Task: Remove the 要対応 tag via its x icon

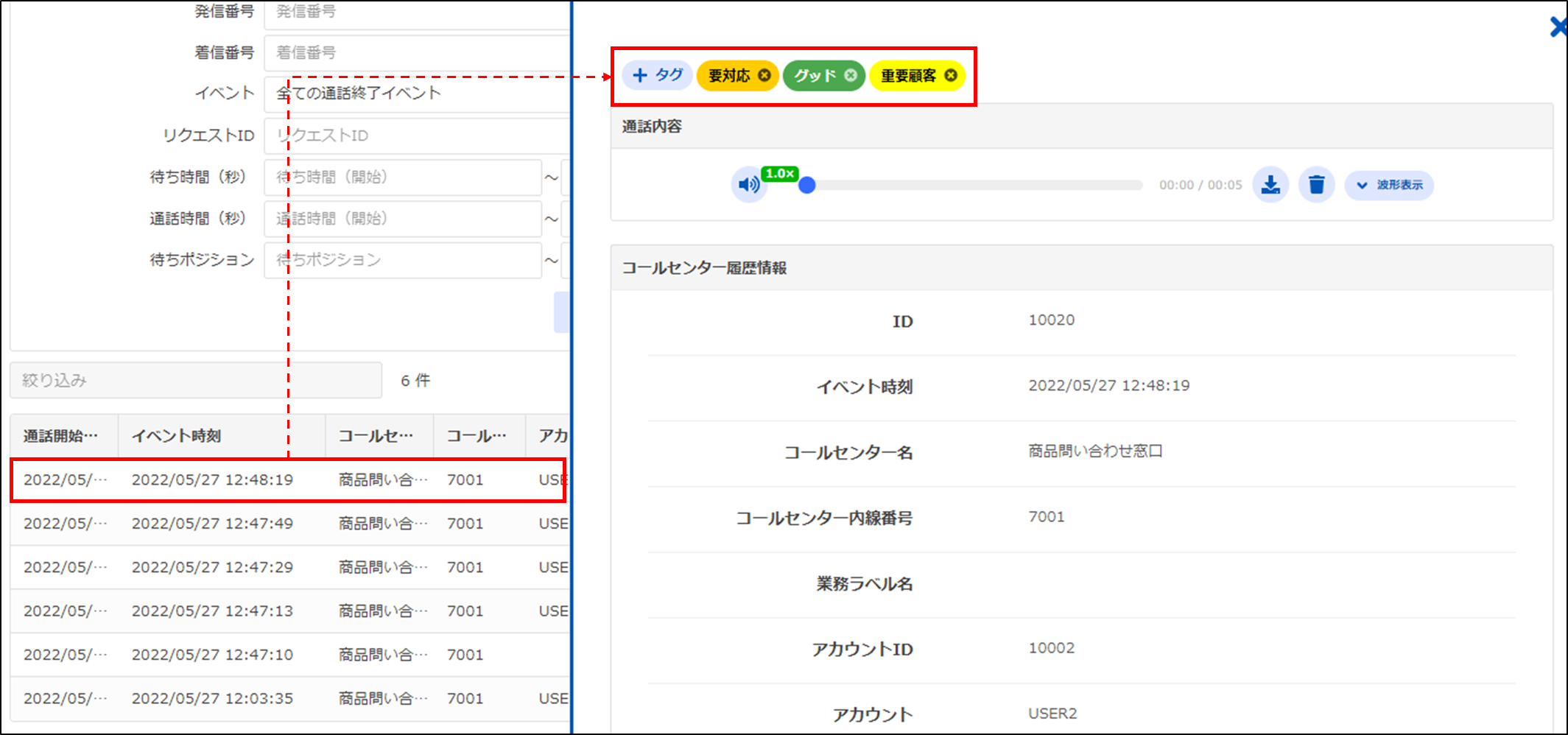Action: 764,75
